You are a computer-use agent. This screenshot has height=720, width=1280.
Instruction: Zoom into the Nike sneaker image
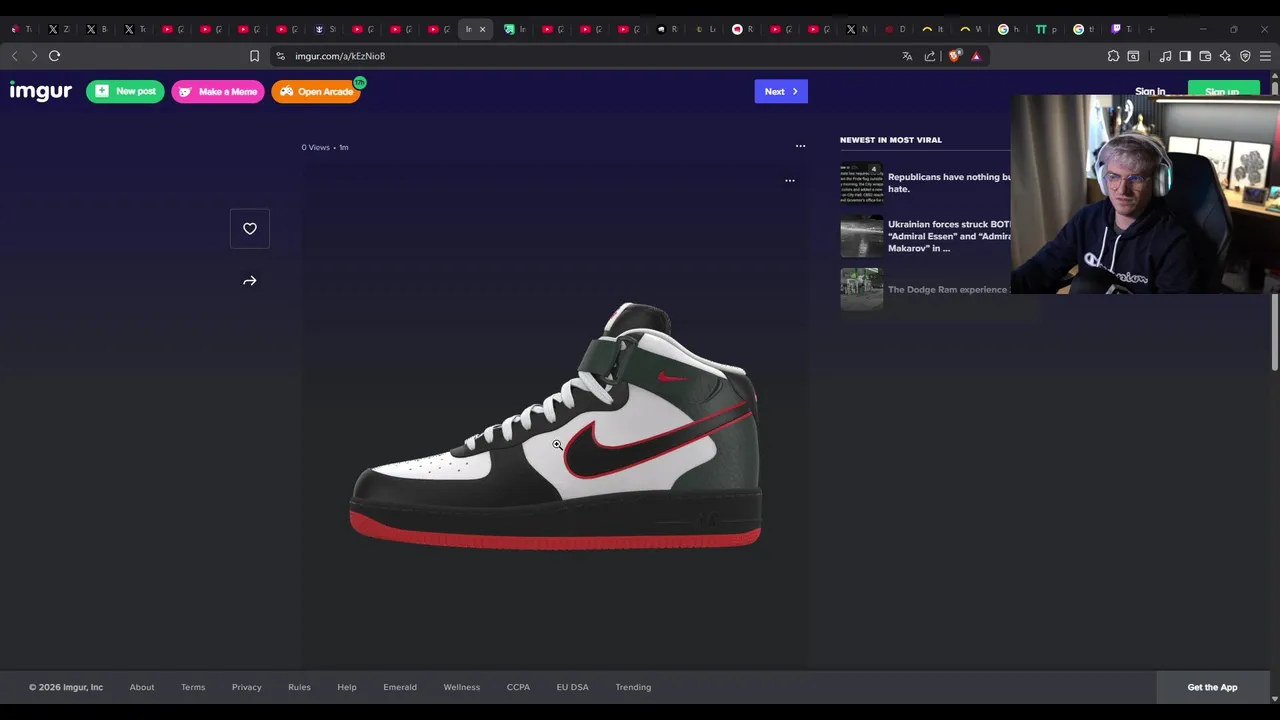click(x=556, y=425)
